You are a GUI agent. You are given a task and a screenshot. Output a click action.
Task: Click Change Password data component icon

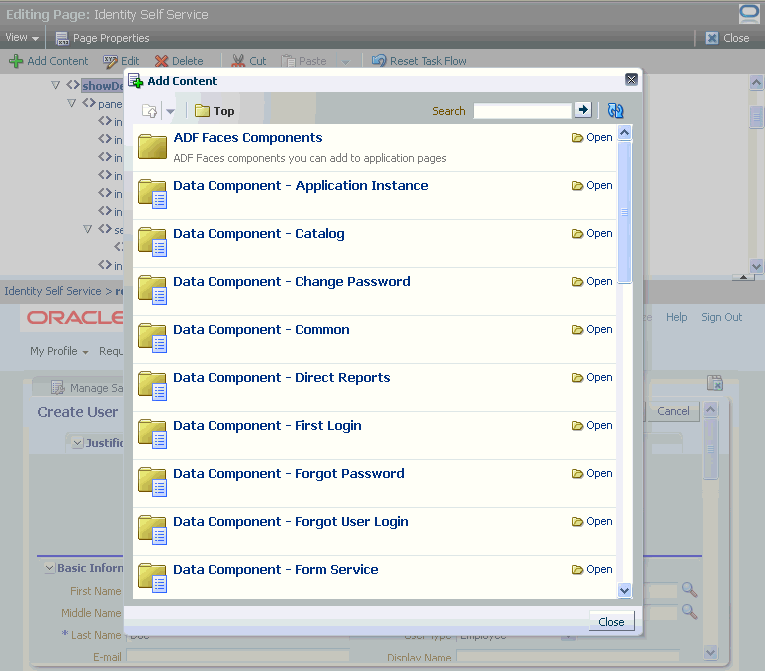tap(152, 290)
